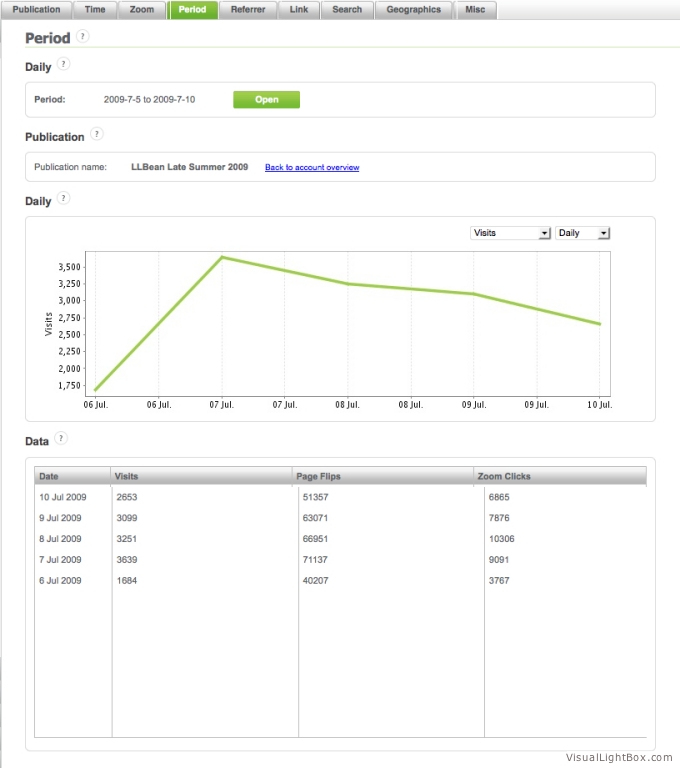
Task: Click the Zoom Clicks column header
Action: point(560,477)
